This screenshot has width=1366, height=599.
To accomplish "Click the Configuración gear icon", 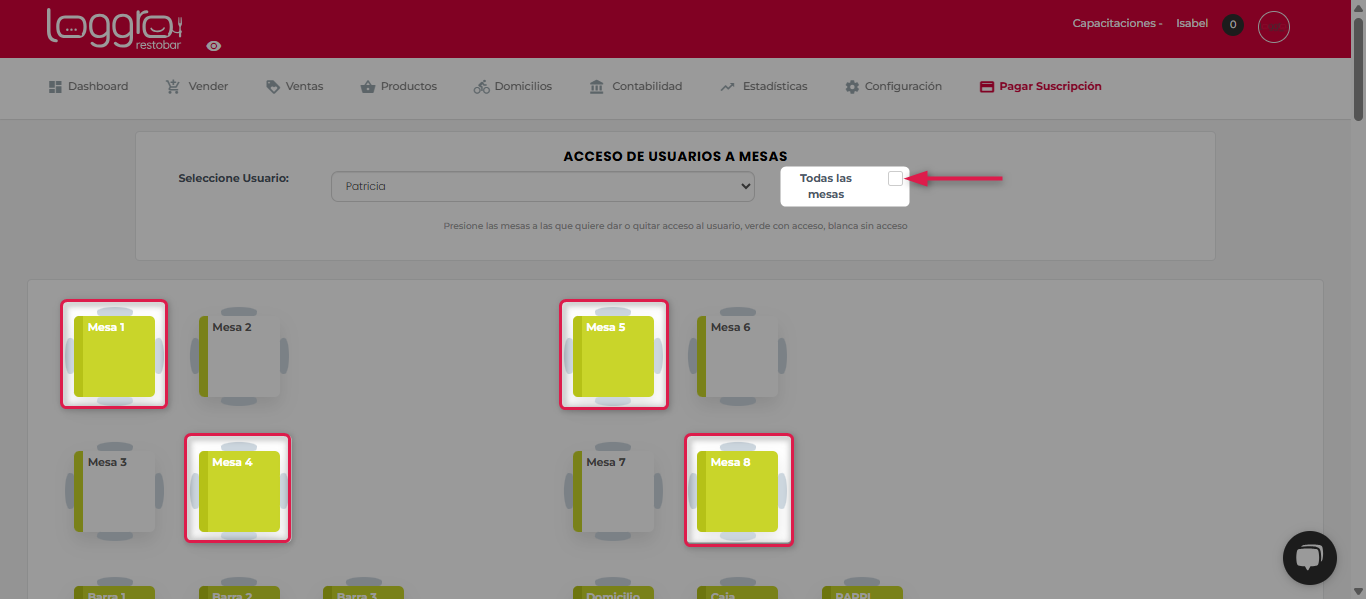I will (x=852, y=87).
